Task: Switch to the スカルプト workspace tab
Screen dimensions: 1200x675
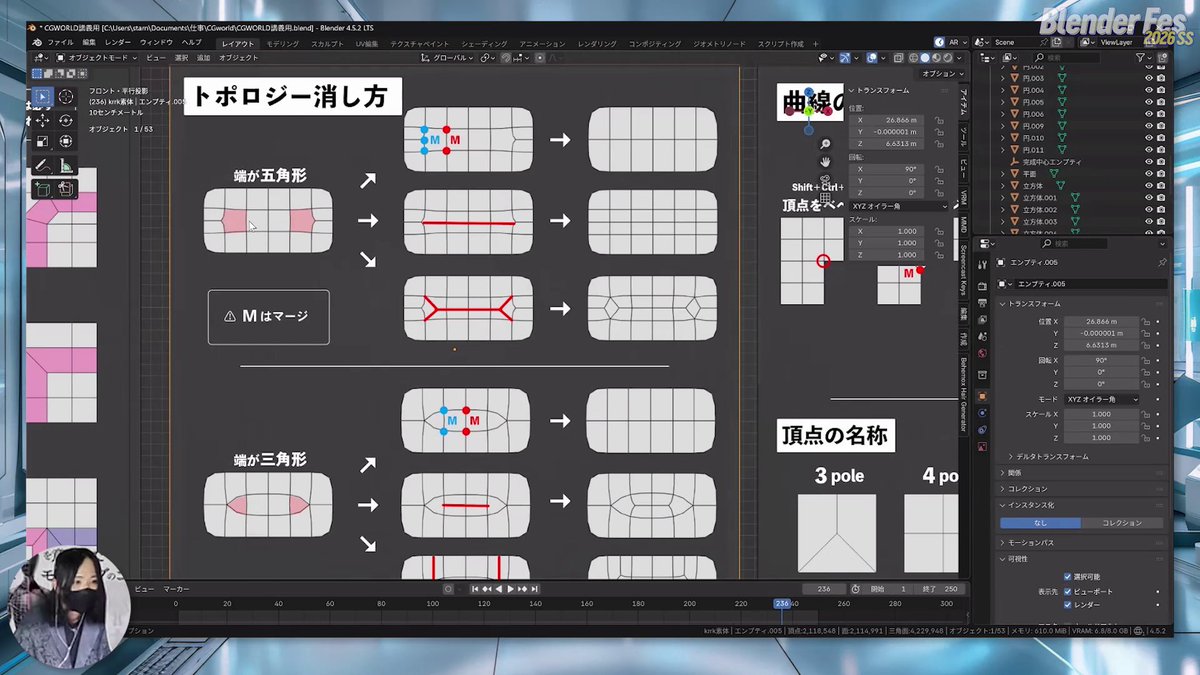Action: 327,44
